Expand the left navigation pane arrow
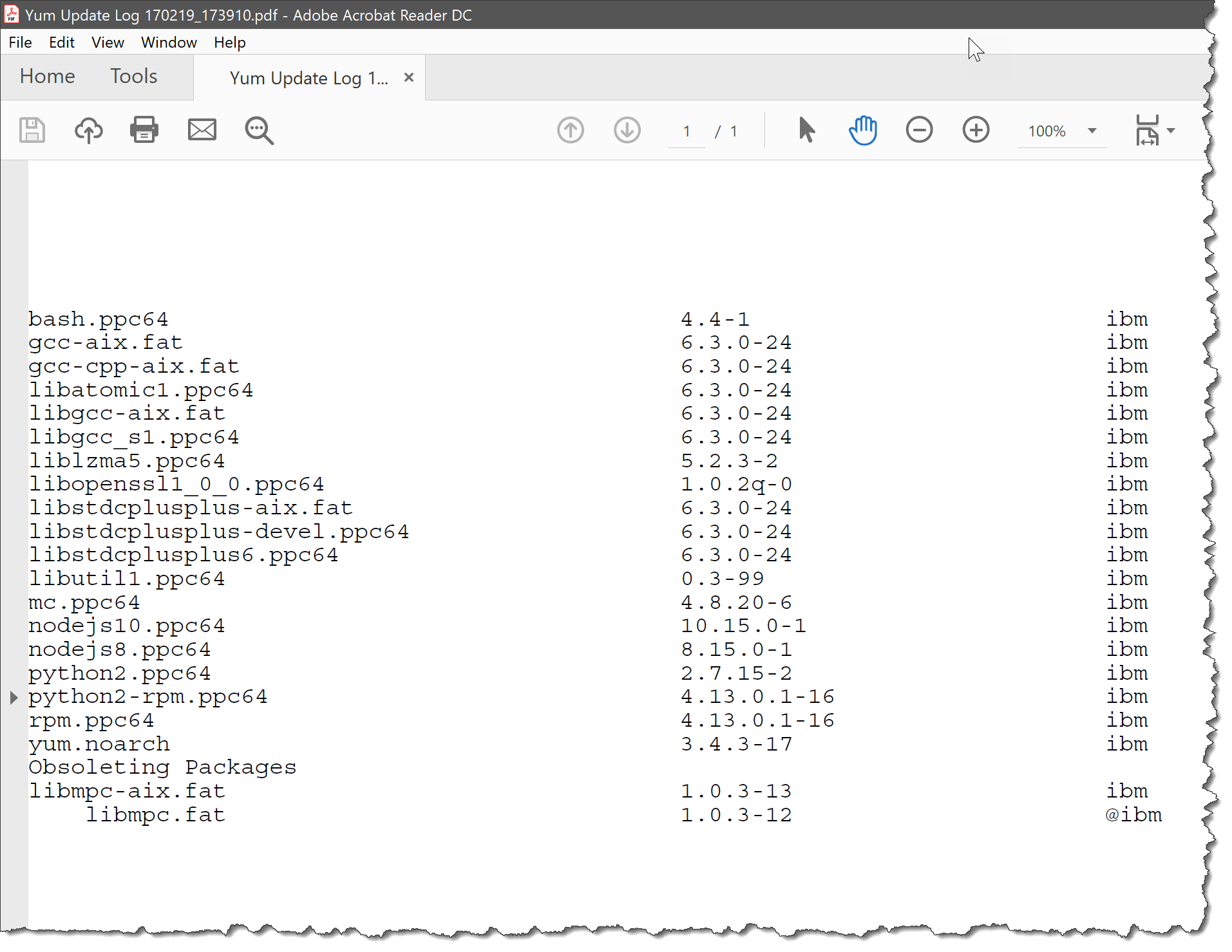Screen dimensions: 1232x952 tap(14, 697)
